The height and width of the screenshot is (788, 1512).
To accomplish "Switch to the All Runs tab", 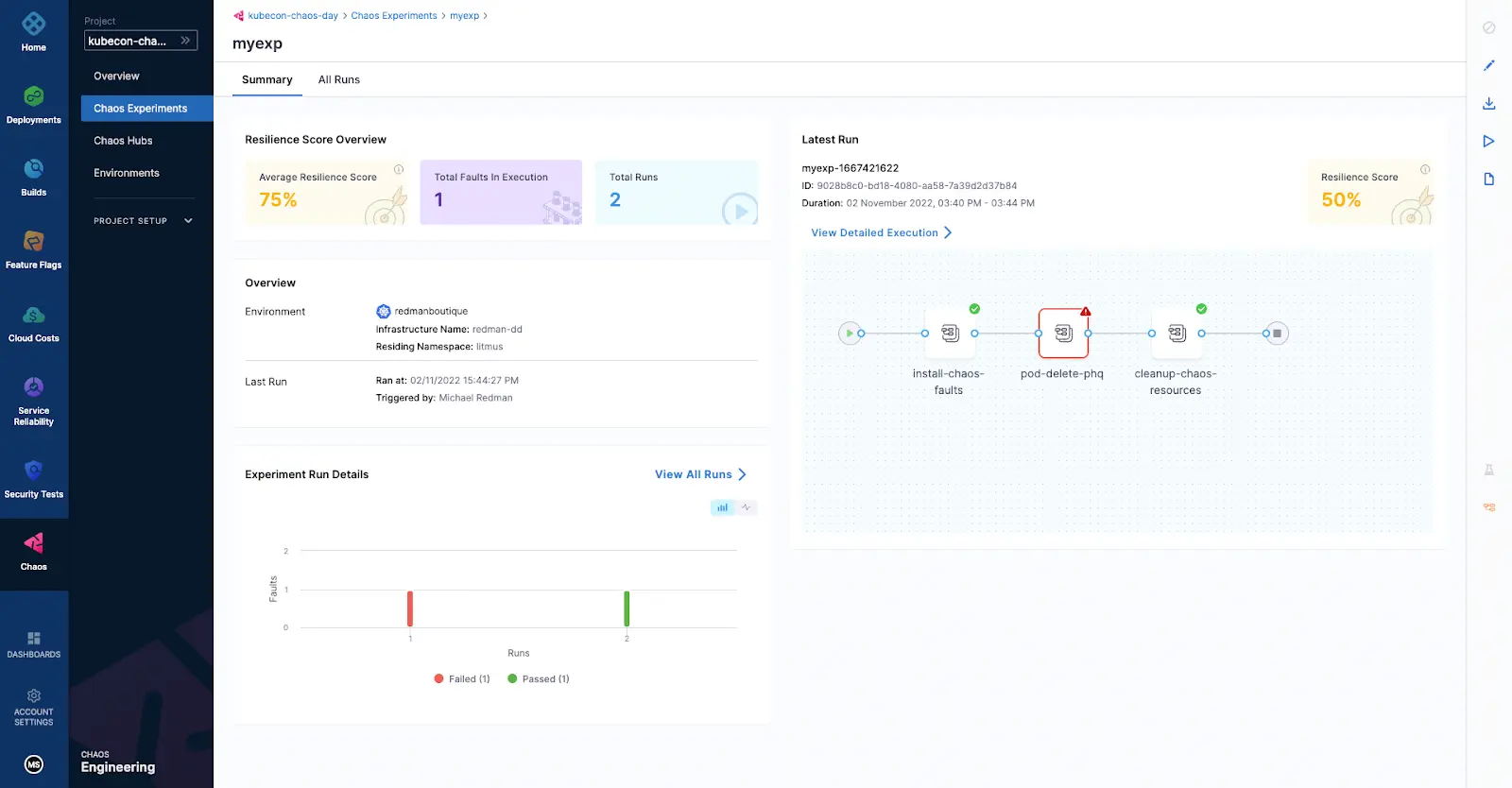I will [x=339, y=79].
